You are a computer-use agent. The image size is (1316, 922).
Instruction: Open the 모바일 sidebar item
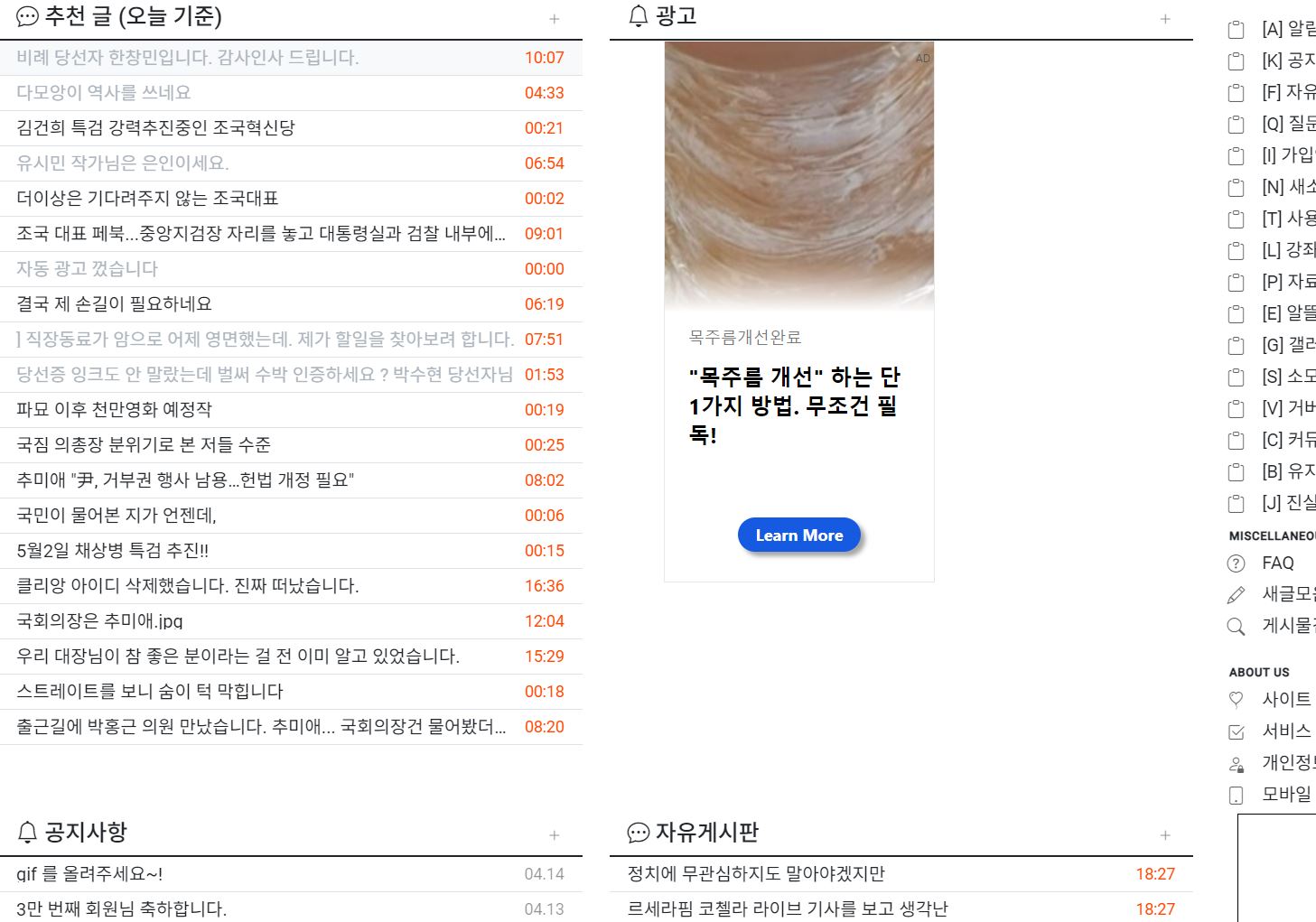[1287, 795]
